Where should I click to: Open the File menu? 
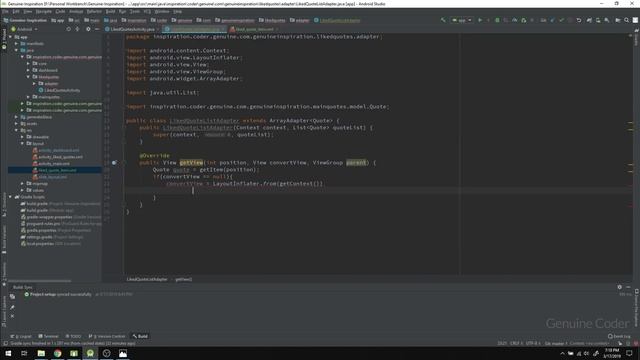point(5,11)
